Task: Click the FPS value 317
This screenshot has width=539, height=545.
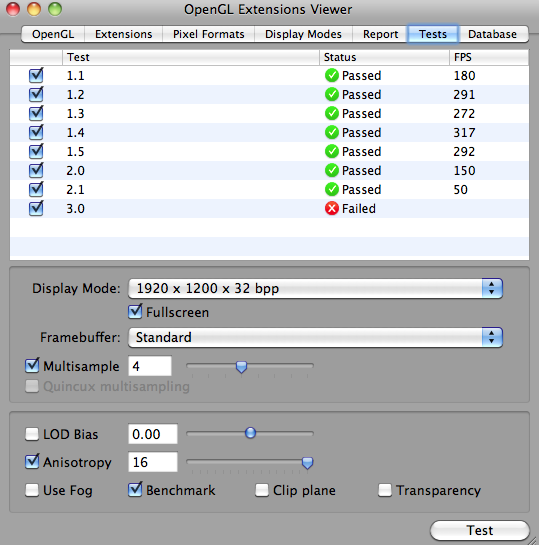Action: (x=464, y=132)
